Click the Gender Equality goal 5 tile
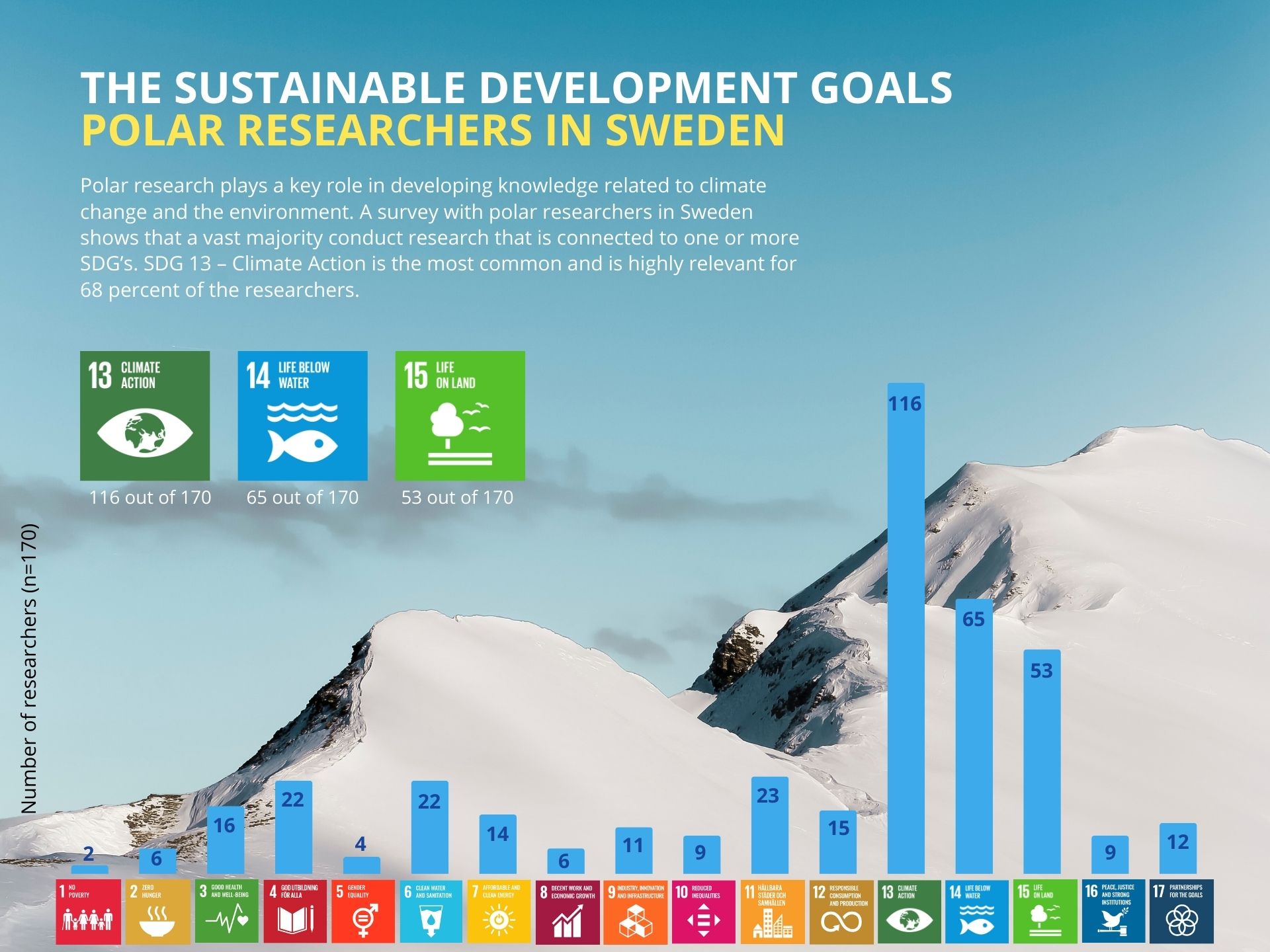Viewport: 1270px width, 952px height. coord(362,911)
